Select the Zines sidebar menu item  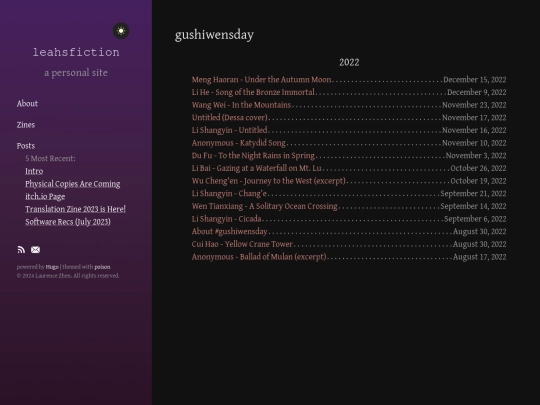tap(26, 125)
